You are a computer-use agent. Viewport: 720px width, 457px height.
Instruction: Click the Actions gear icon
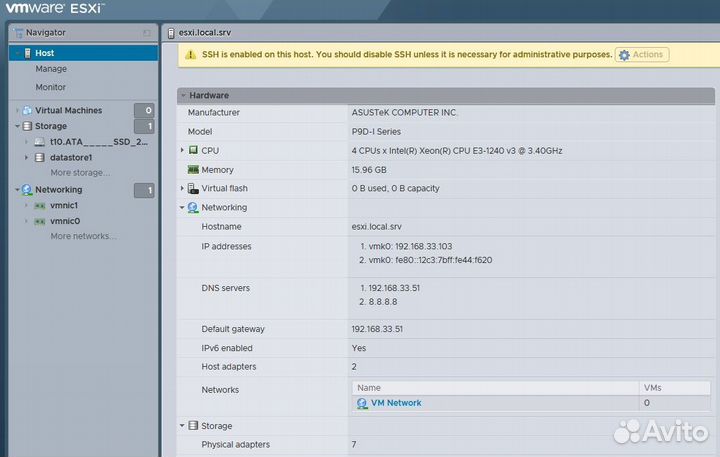click(624, 55)
